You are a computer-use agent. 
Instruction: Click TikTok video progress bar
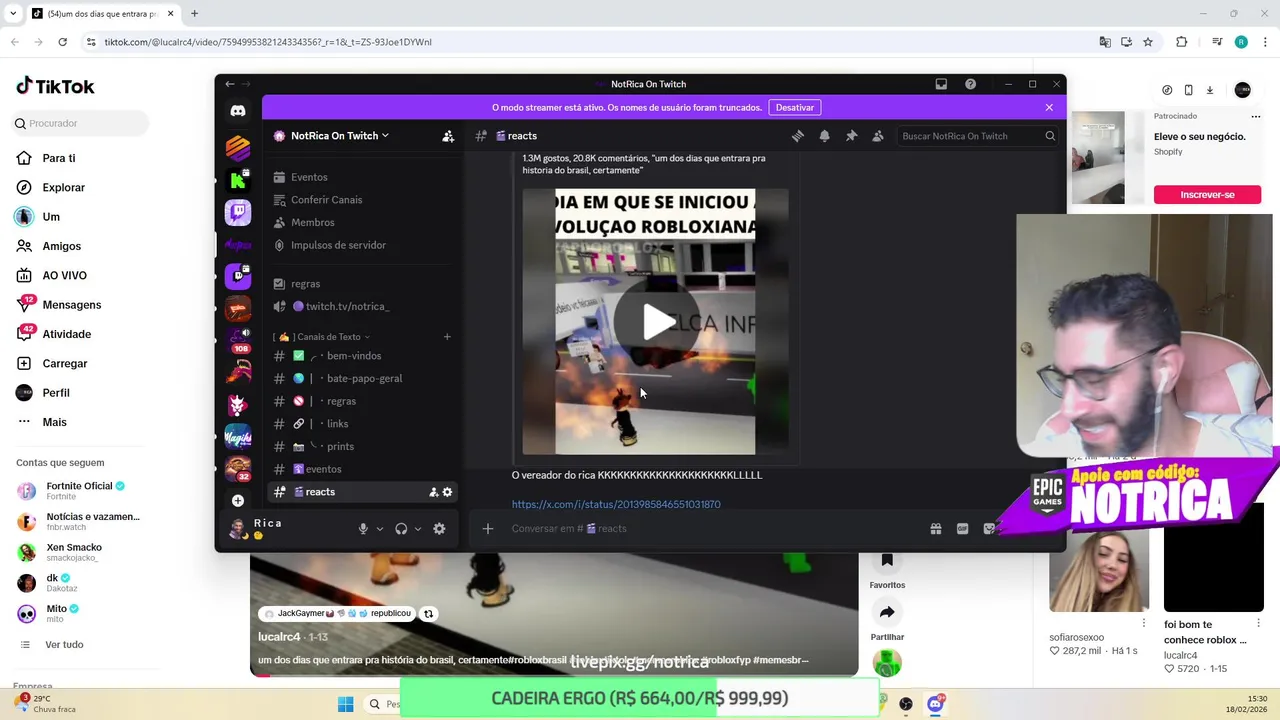pyautogui.click(x=554, y=675)
